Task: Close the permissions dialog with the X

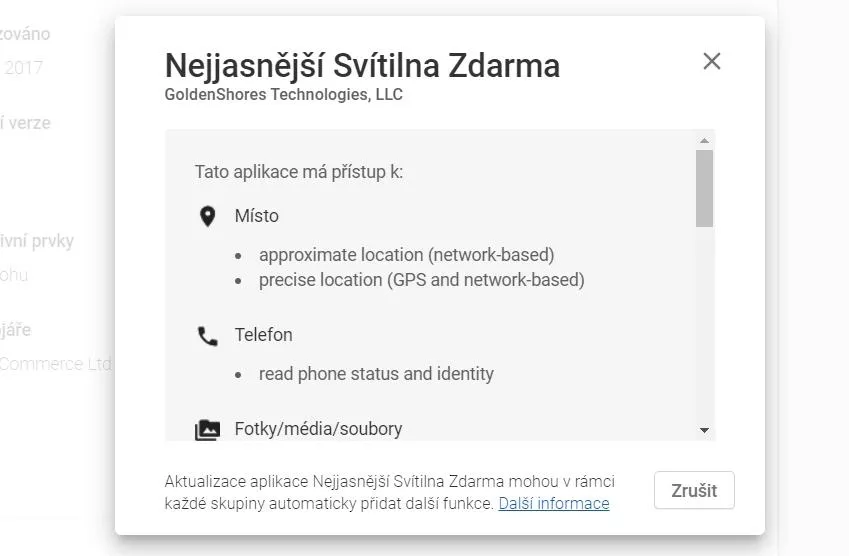Action: tap(711, 61)
